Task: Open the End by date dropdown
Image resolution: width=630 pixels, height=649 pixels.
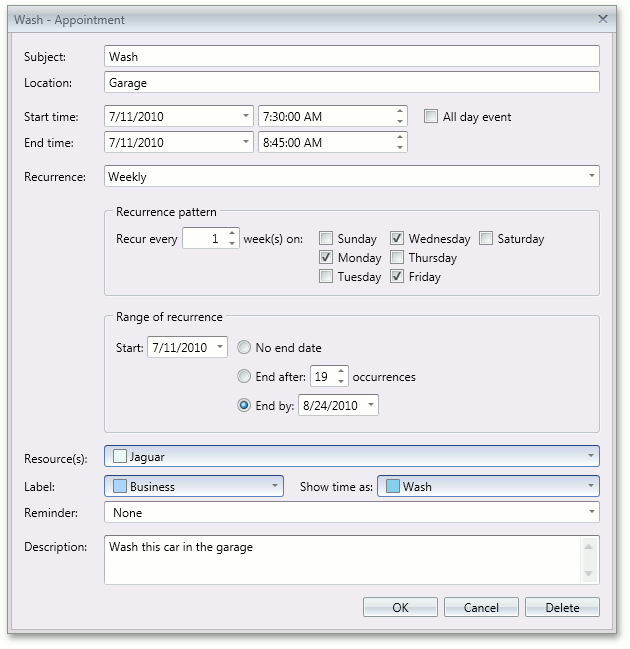Action: (x=371, y=406)
